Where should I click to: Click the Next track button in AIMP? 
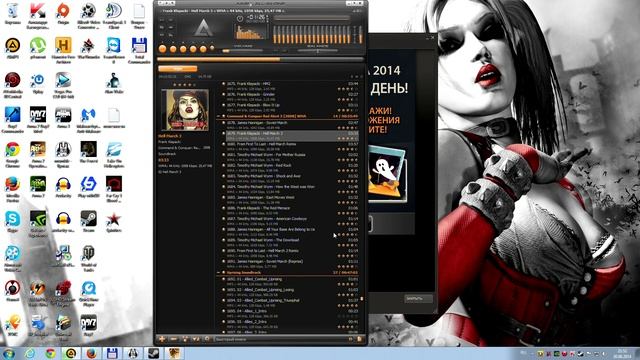(203, 49)
